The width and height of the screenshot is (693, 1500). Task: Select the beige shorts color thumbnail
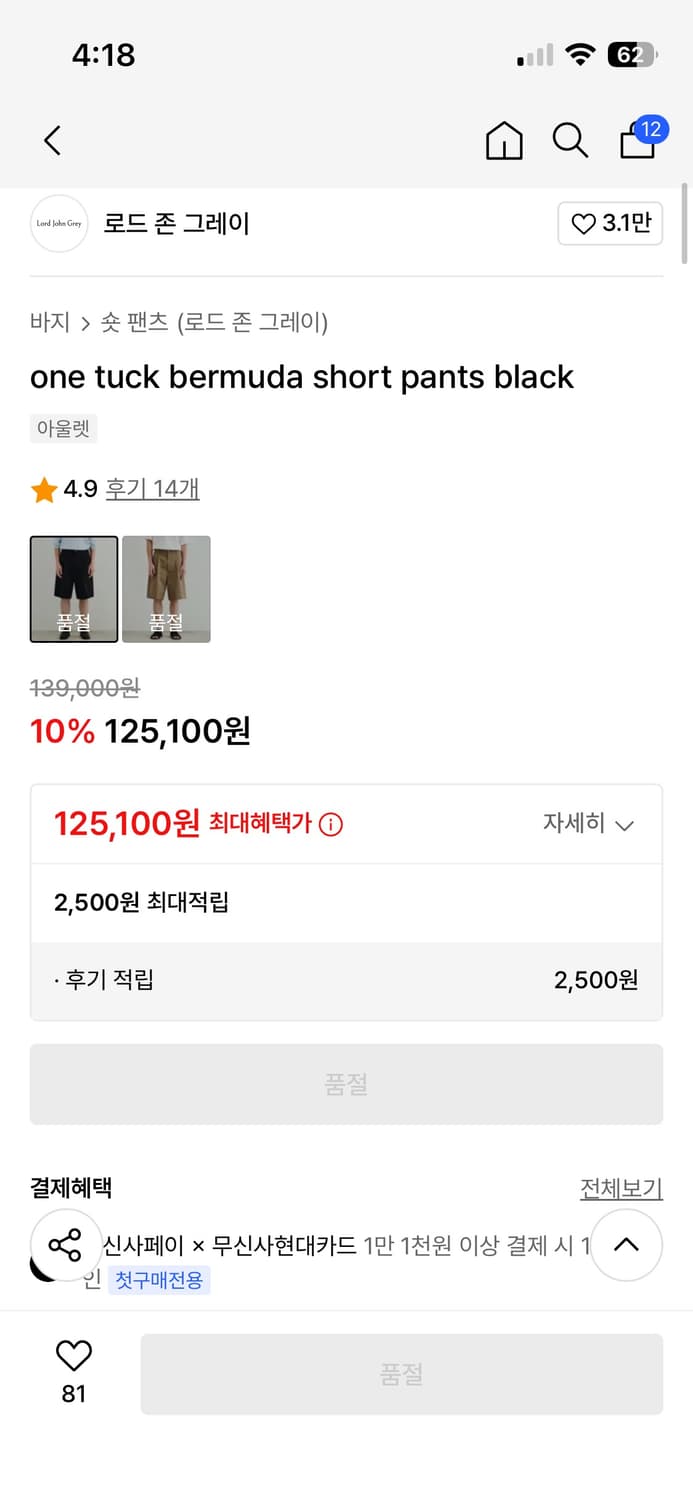(x=166, y=589)
